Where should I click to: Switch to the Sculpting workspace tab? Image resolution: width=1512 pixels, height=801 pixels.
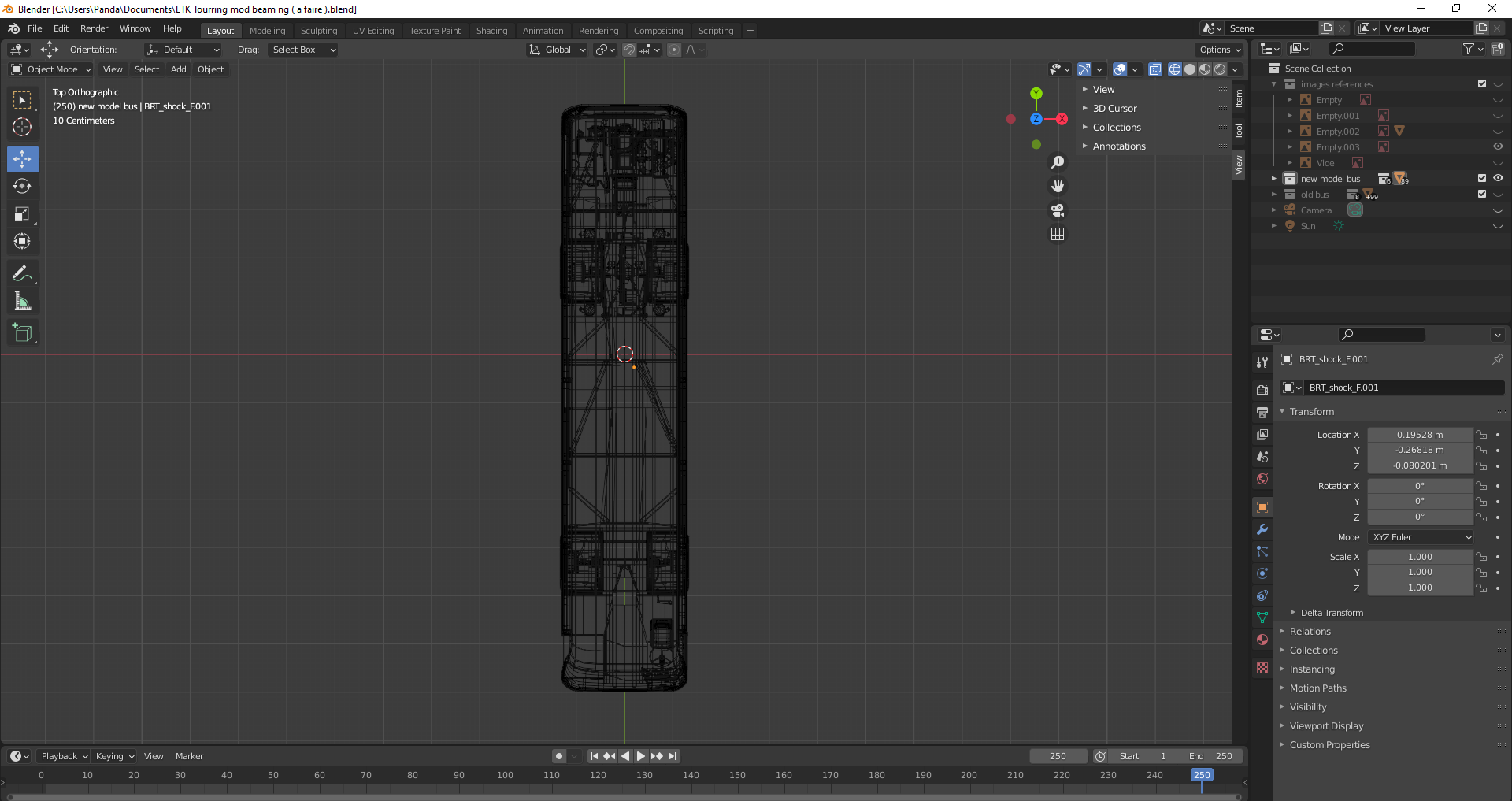point(318,31)
